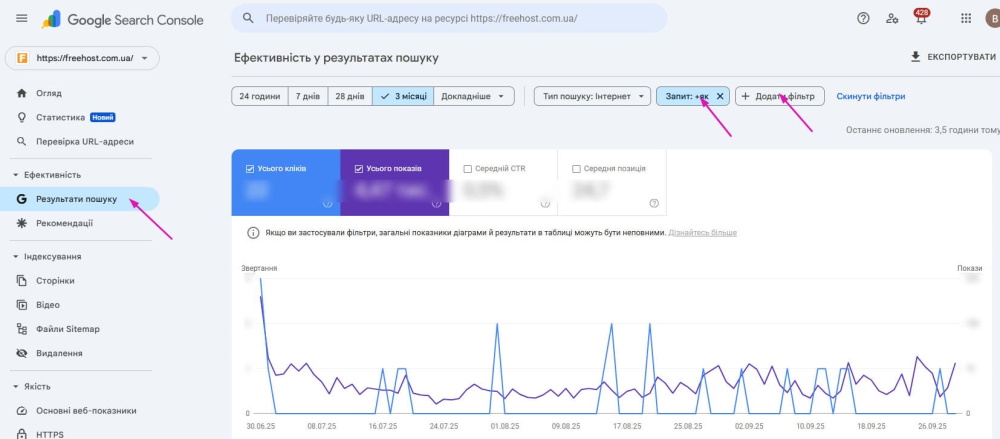Click the URL inspection search field
The width and height of the screenshot is (1000, 439).
[x=450, y=18]
